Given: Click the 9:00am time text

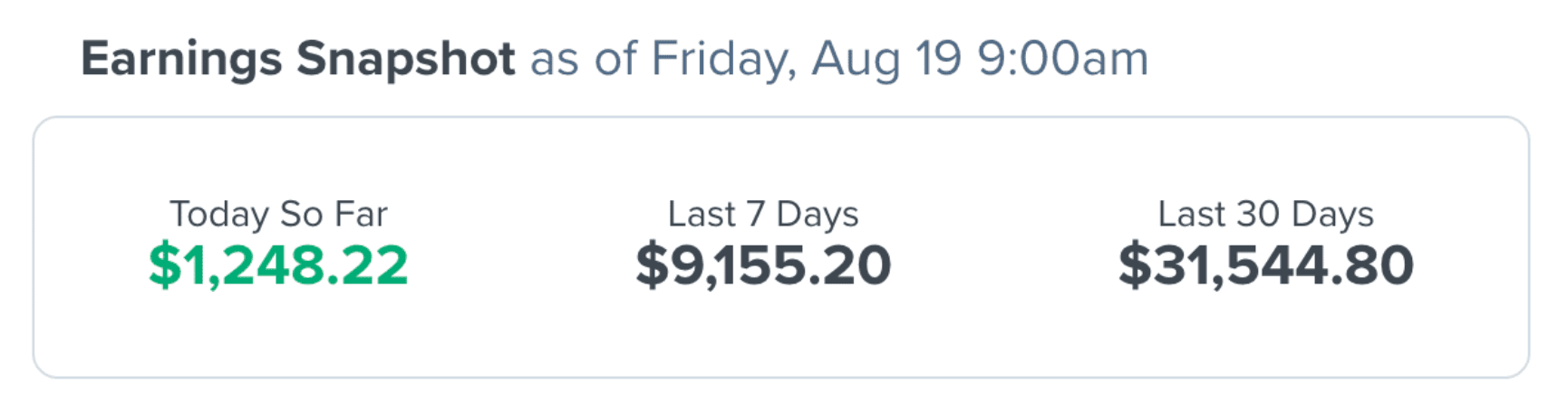Looking at the screenshot, I should (1062, 59).
